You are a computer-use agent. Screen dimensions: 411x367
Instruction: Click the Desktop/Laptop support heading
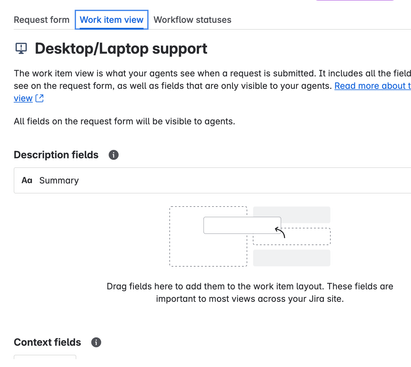pyautogui.click(x=121, y=49)
